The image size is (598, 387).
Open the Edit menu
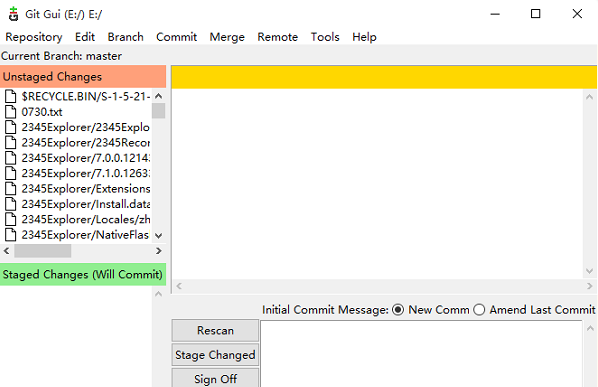85,37
